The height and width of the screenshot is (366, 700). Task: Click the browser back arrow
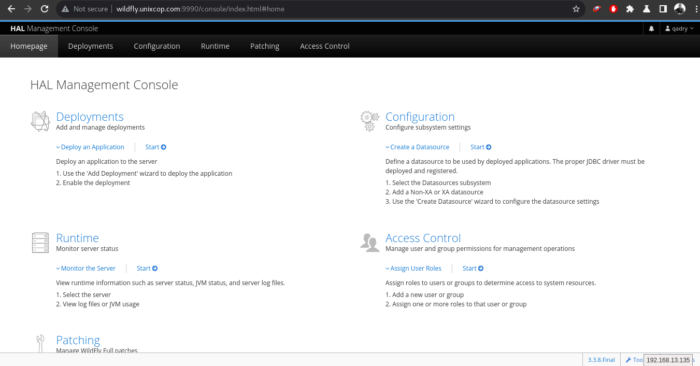(x=11, y=9)
